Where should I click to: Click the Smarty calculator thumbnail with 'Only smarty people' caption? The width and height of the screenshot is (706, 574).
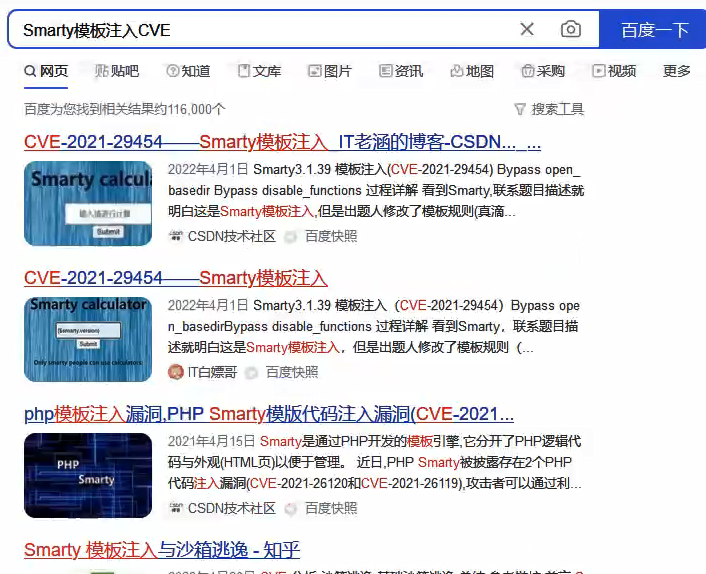click(88, 339)
